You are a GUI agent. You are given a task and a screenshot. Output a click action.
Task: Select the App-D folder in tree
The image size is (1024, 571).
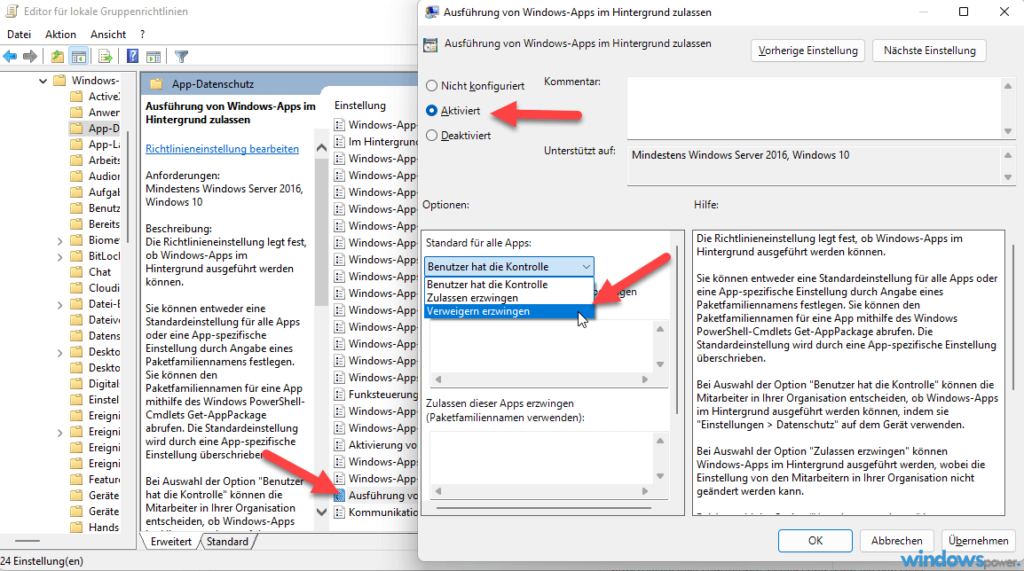95,129
